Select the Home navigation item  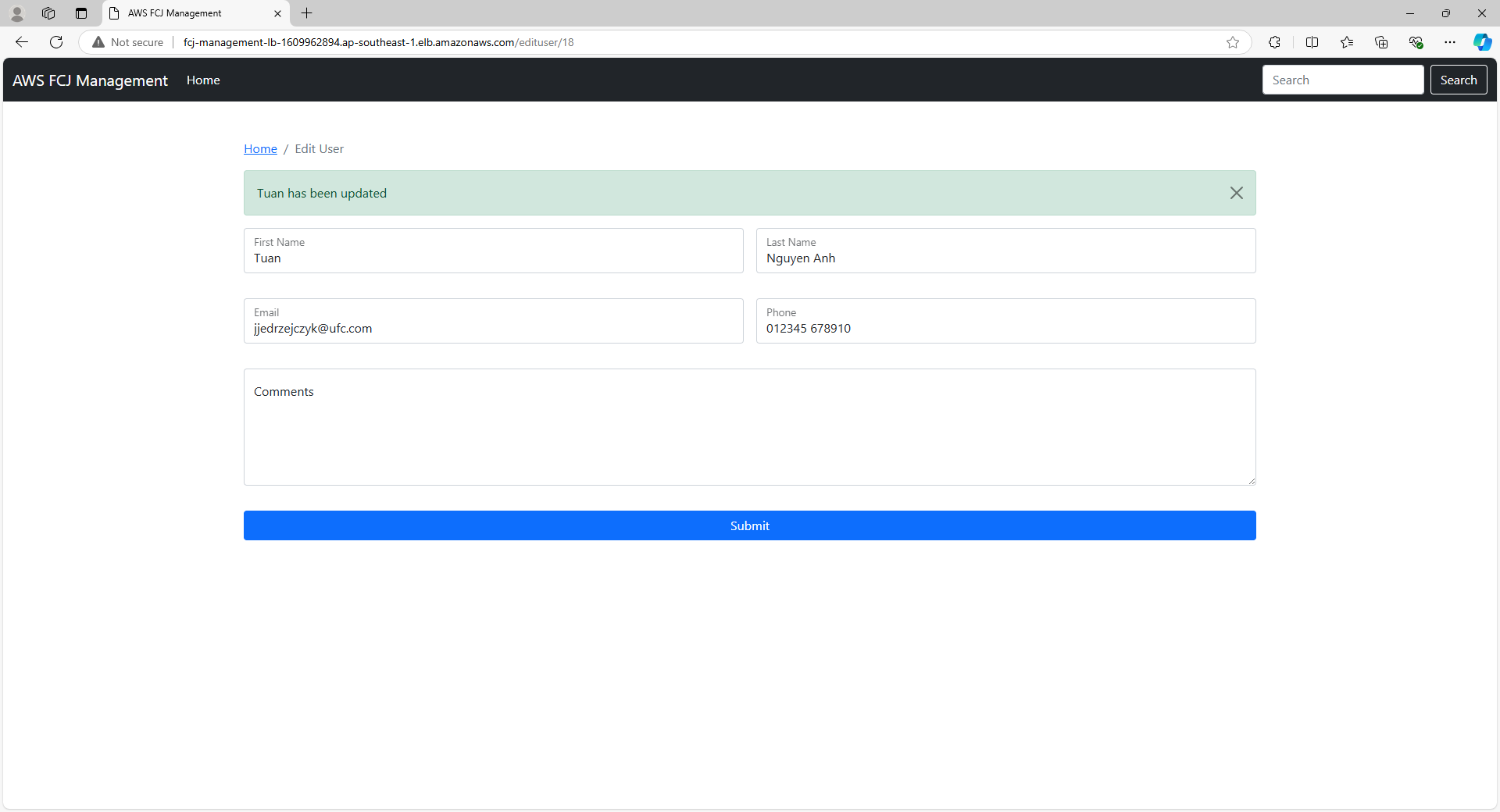pyautogui.click(x=202, y=80)
